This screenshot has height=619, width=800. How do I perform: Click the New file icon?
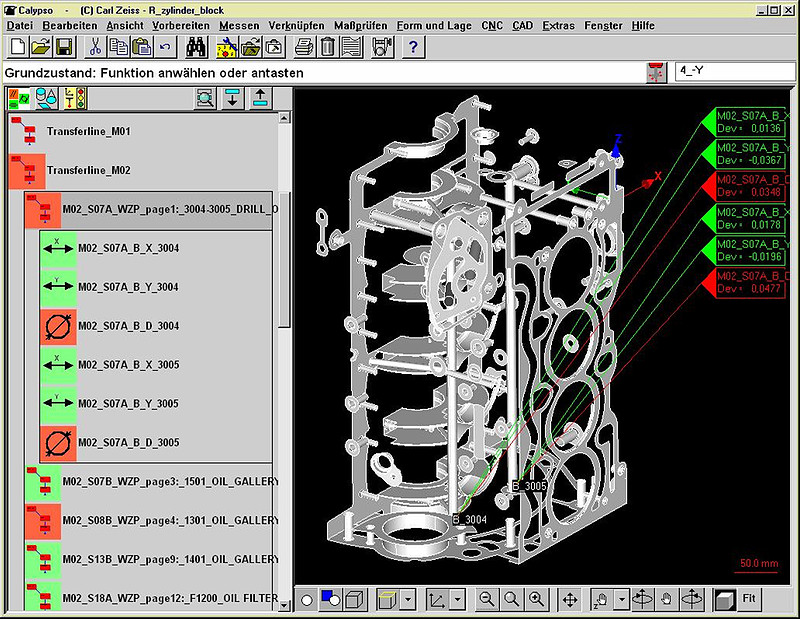coord(18,47)
